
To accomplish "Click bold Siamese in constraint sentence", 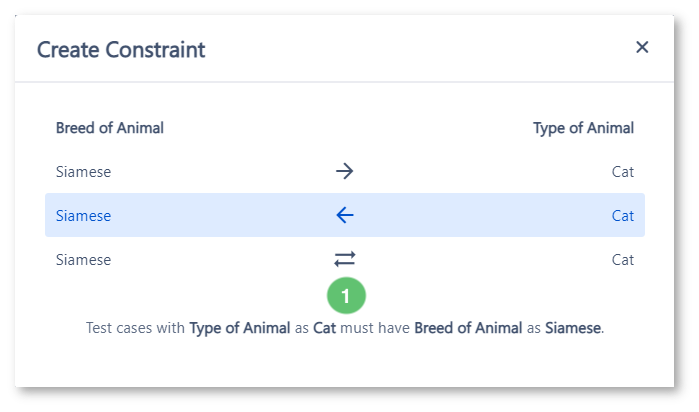I will click(x=573, y=328).
